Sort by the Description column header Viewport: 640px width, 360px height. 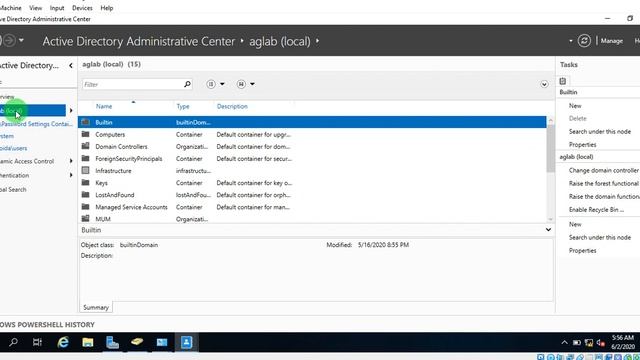click(x=232, y=106)
